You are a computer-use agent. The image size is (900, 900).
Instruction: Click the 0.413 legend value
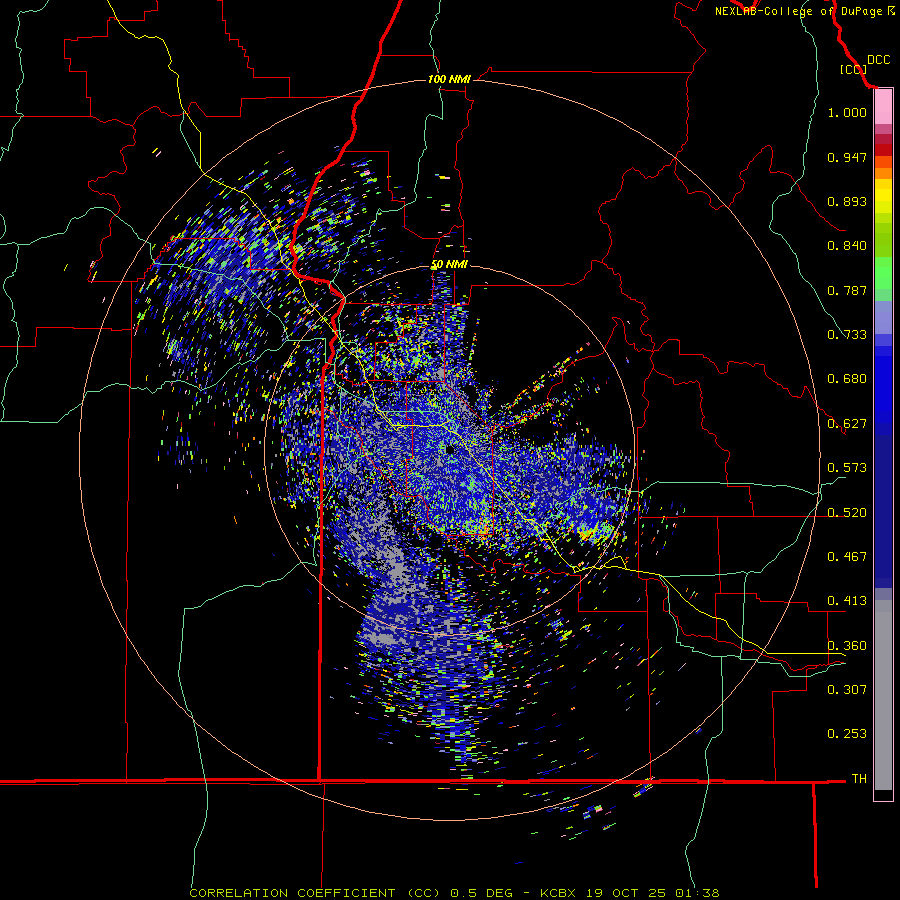(847, 601)
